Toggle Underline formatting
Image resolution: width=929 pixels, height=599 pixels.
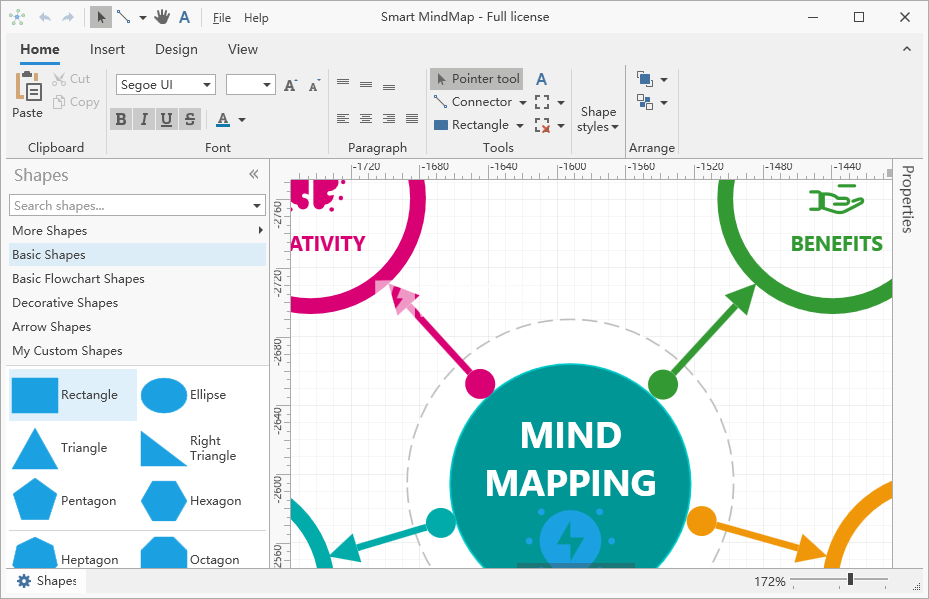pos(166,119)
